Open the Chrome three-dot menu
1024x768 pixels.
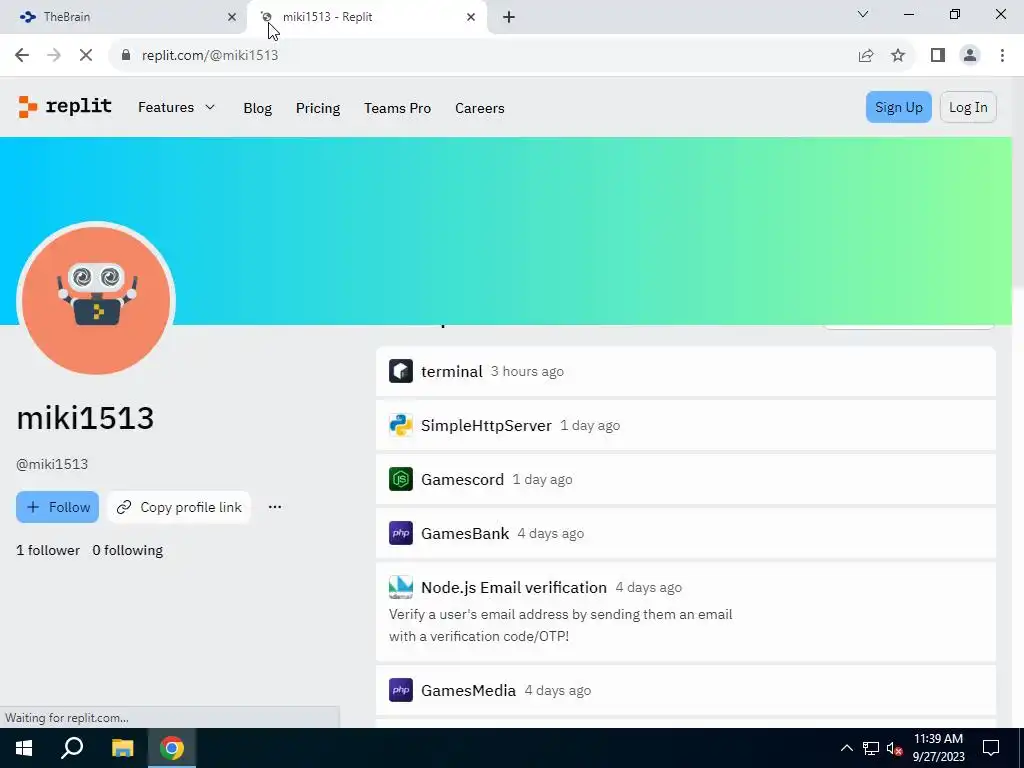pyautogui.click(x=1002, y=55)
